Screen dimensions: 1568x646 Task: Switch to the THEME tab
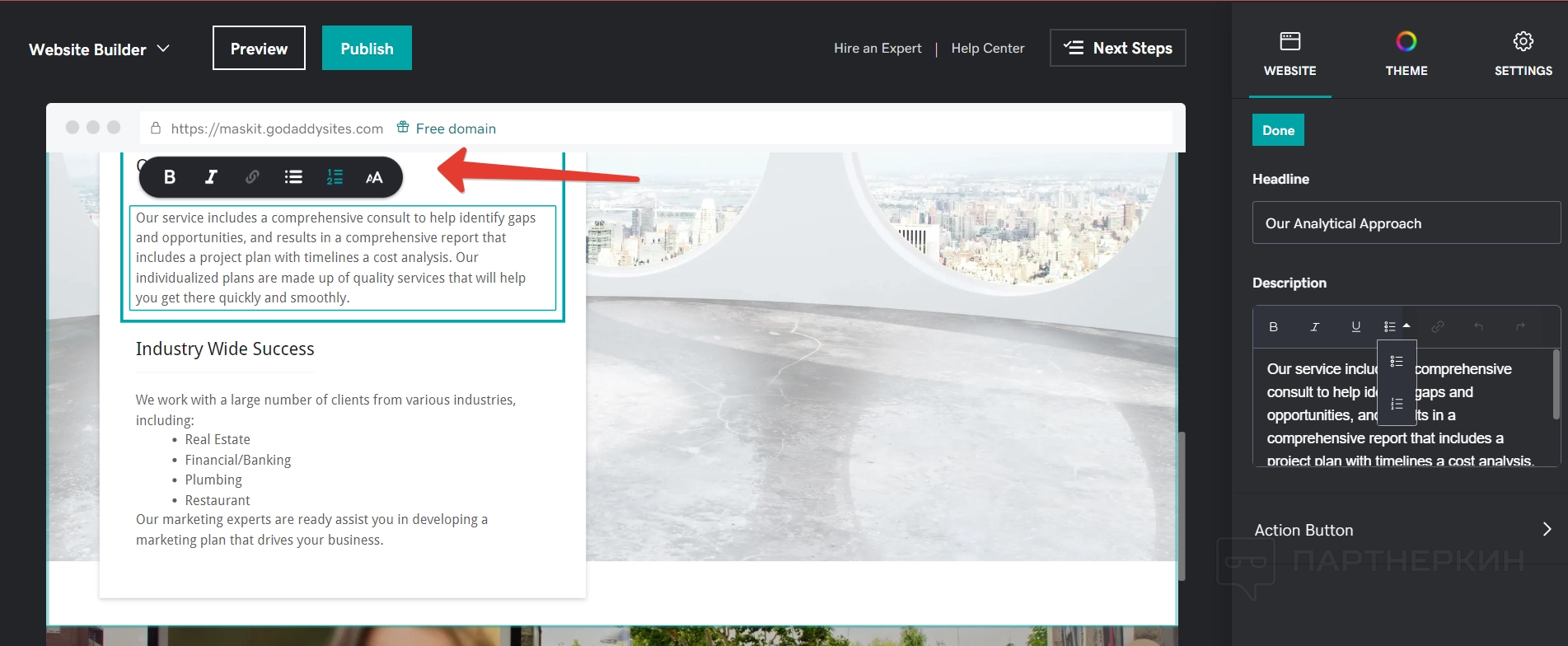point(1407,54)
